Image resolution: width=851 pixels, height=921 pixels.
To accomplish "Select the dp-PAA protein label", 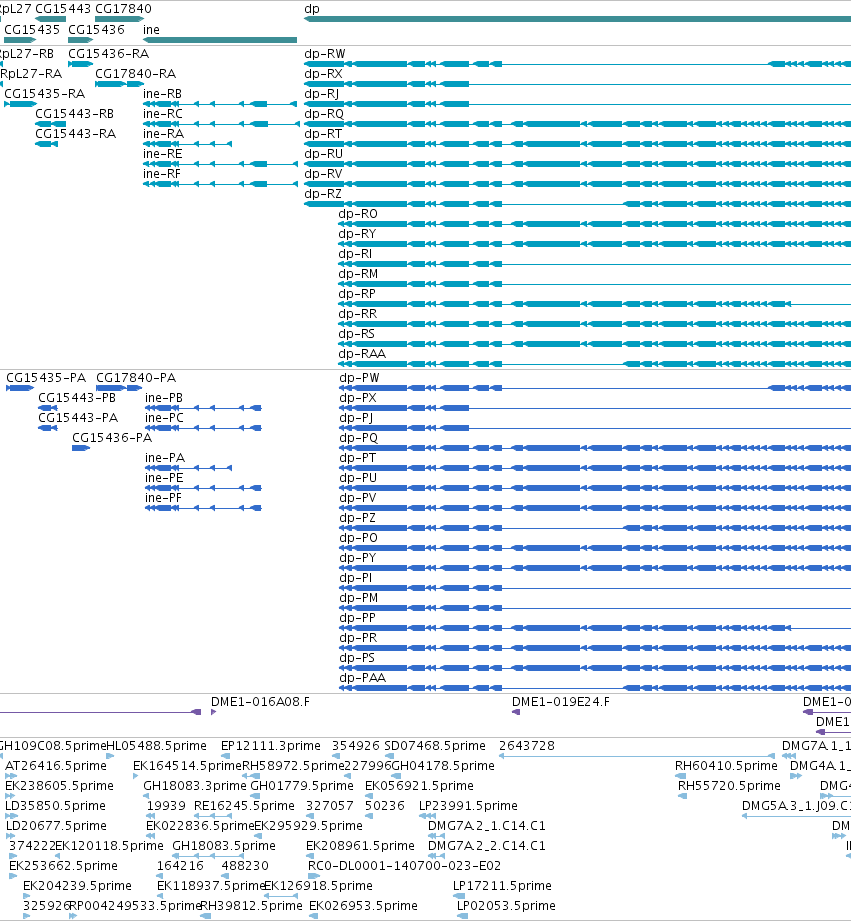I will click(362, 677).
